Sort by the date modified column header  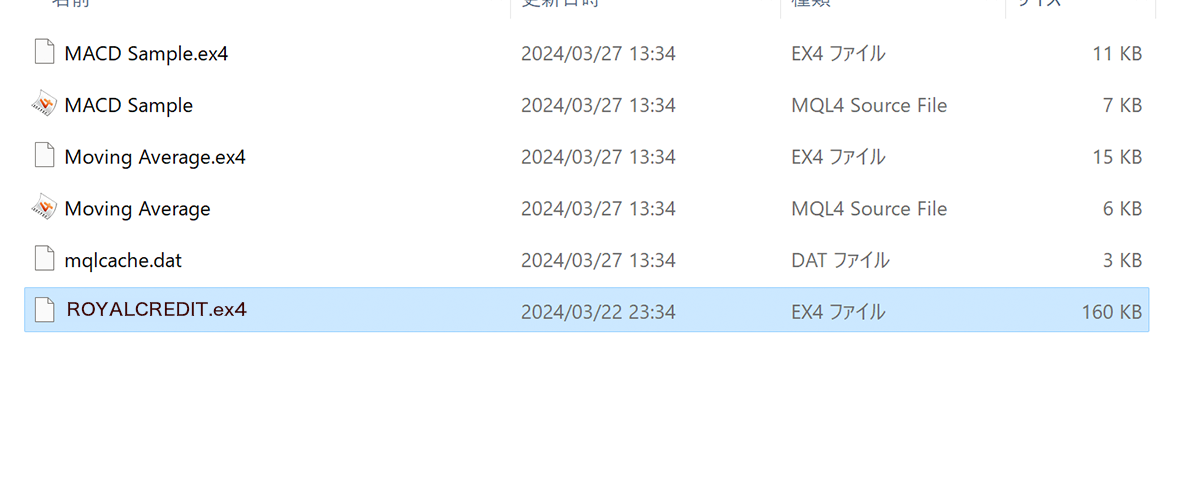coord(560,4)
